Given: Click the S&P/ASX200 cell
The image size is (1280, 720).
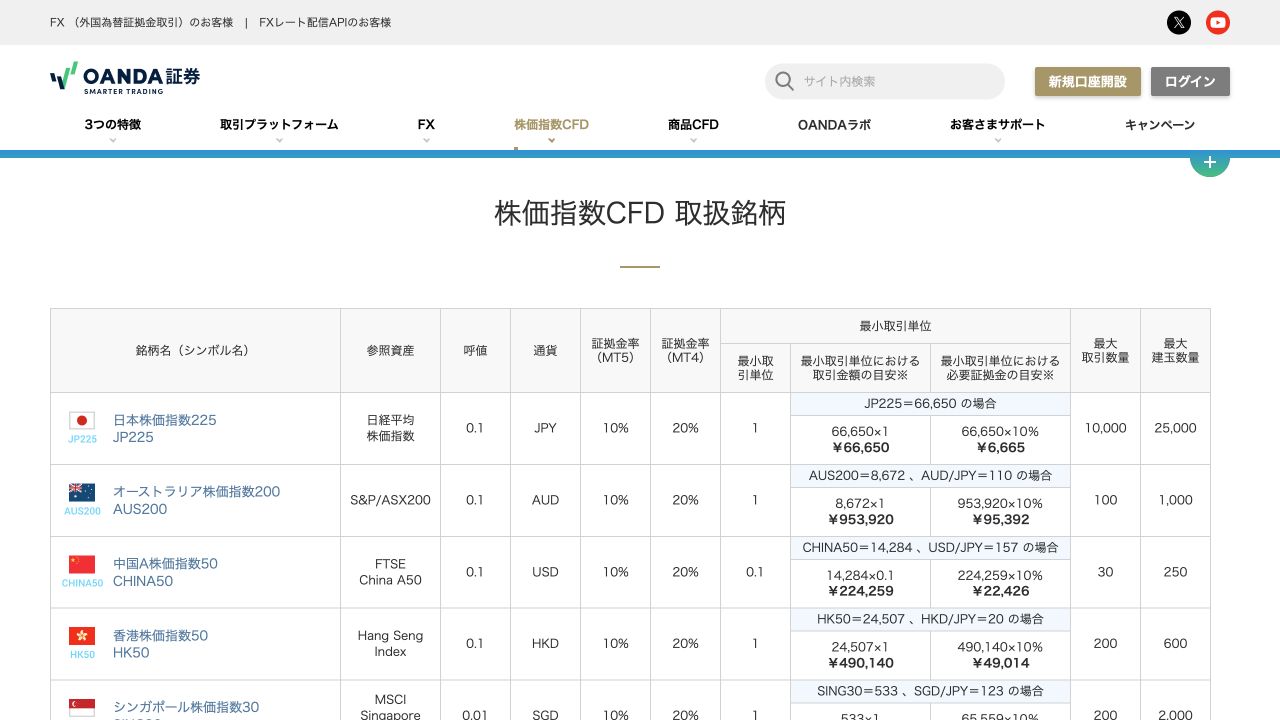Looking at the screenshot, I should click(x=390, y=500).
